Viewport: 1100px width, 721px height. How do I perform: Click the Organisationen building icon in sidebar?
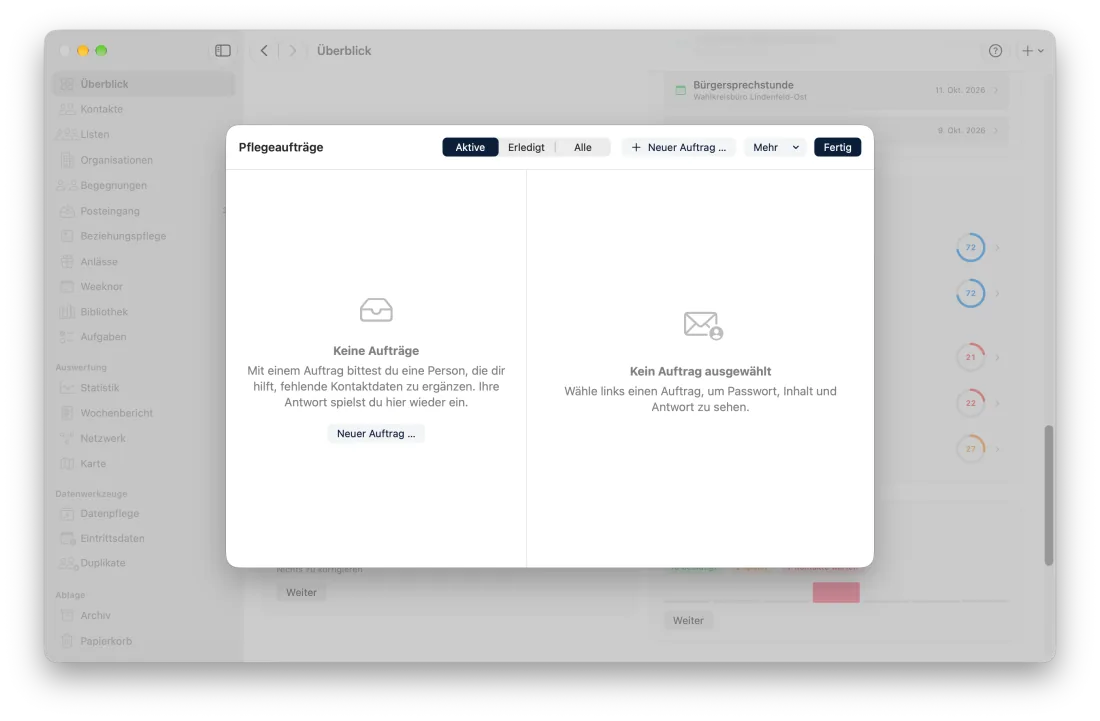67,160
